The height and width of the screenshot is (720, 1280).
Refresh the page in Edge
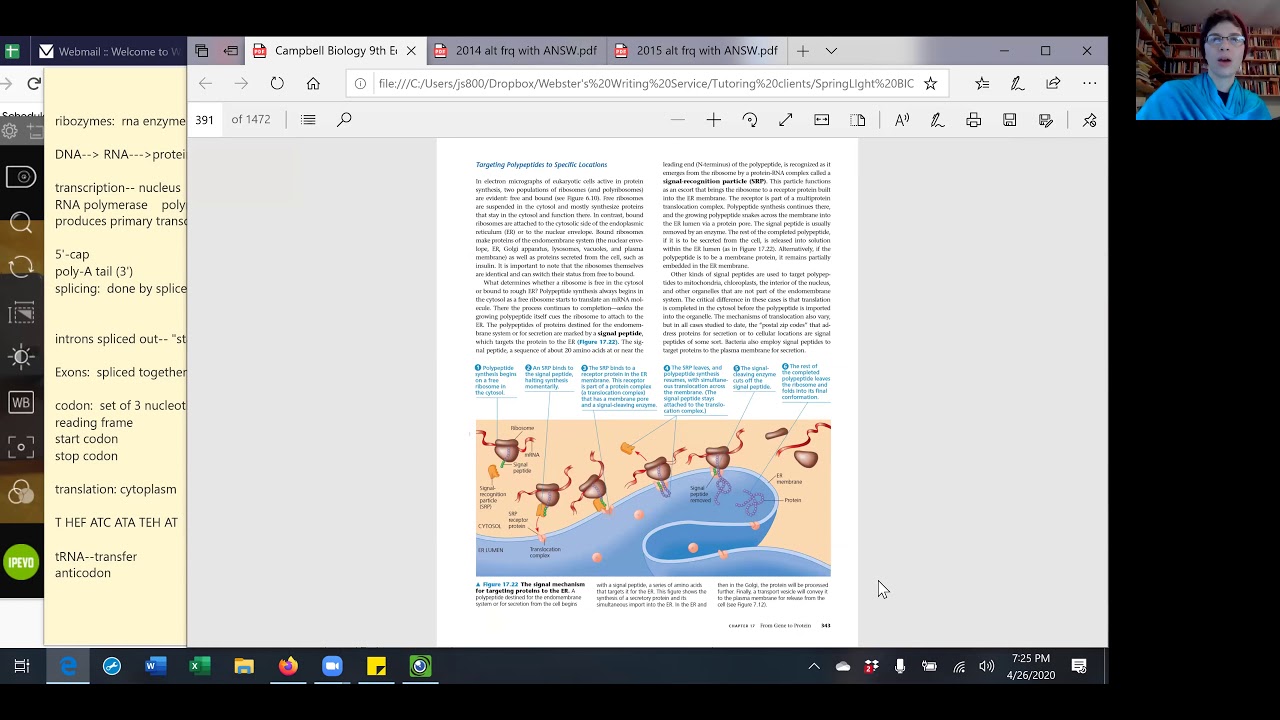coord(277,84)
